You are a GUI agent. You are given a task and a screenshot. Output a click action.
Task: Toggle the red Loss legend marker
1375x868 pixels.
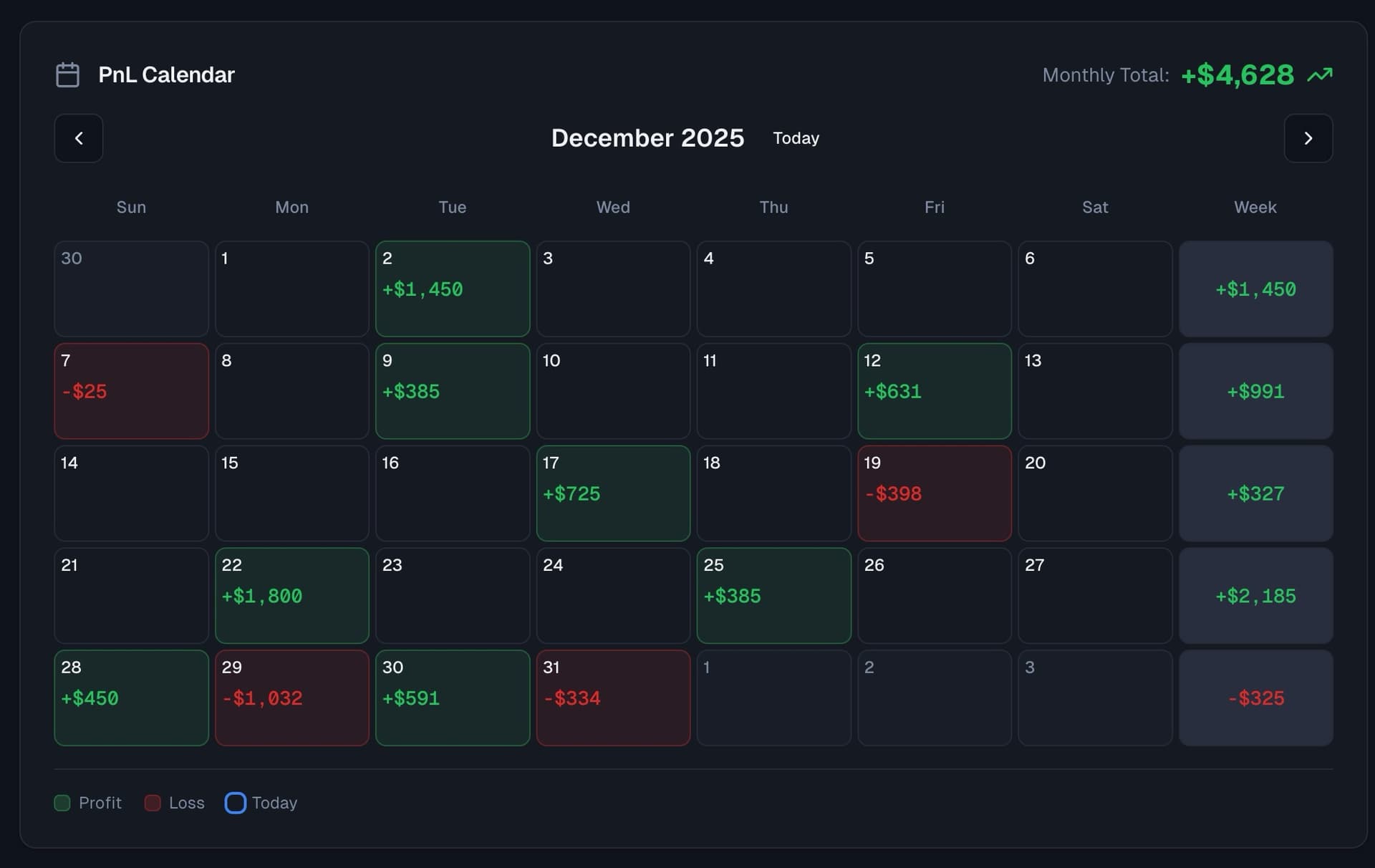[x=152, y=803]
